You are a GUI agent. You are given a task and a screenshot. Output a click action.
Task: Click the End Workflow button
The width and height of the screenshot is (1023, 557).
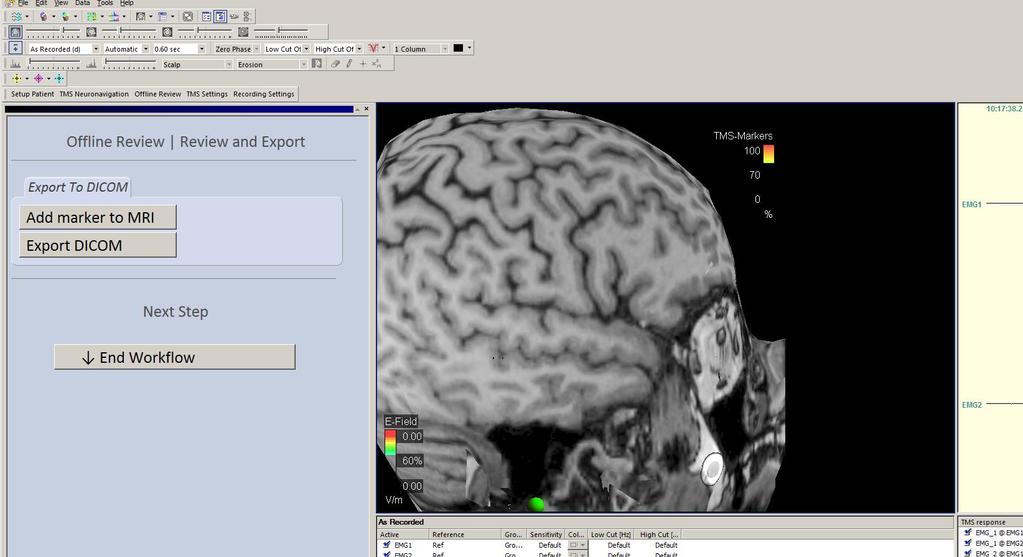point(175,357)
